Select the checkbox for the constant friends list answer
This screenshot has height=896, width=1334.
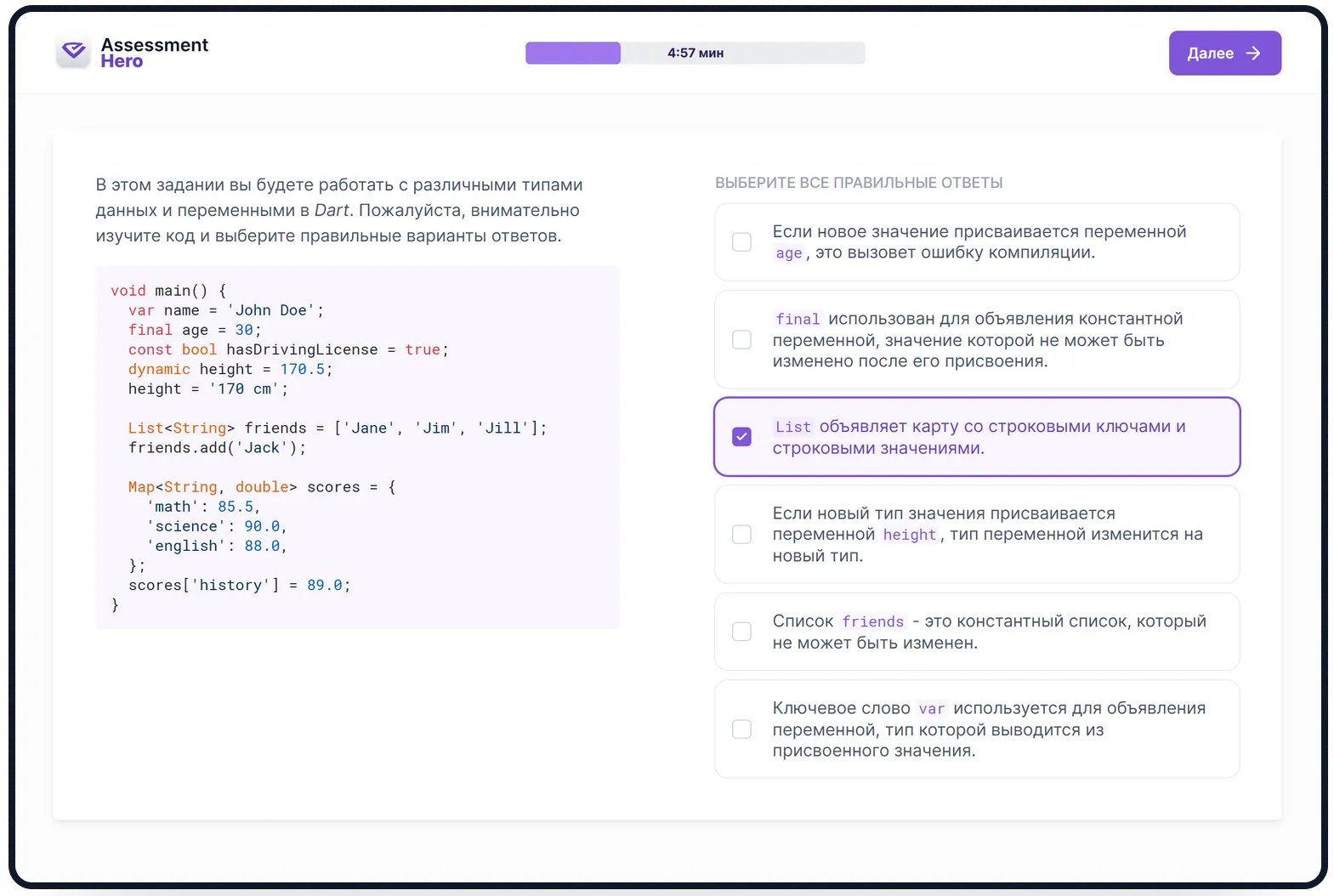point(741,632)
